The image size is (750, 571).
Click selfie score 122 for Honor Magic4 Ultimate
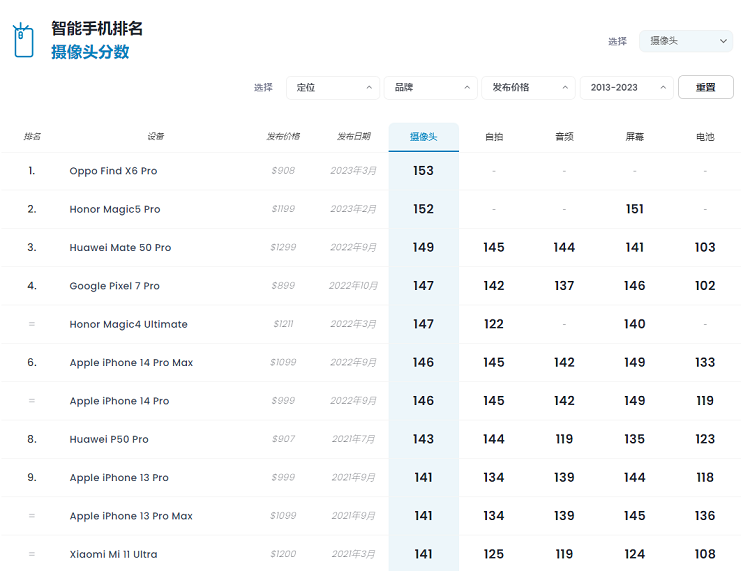[494, 324]
